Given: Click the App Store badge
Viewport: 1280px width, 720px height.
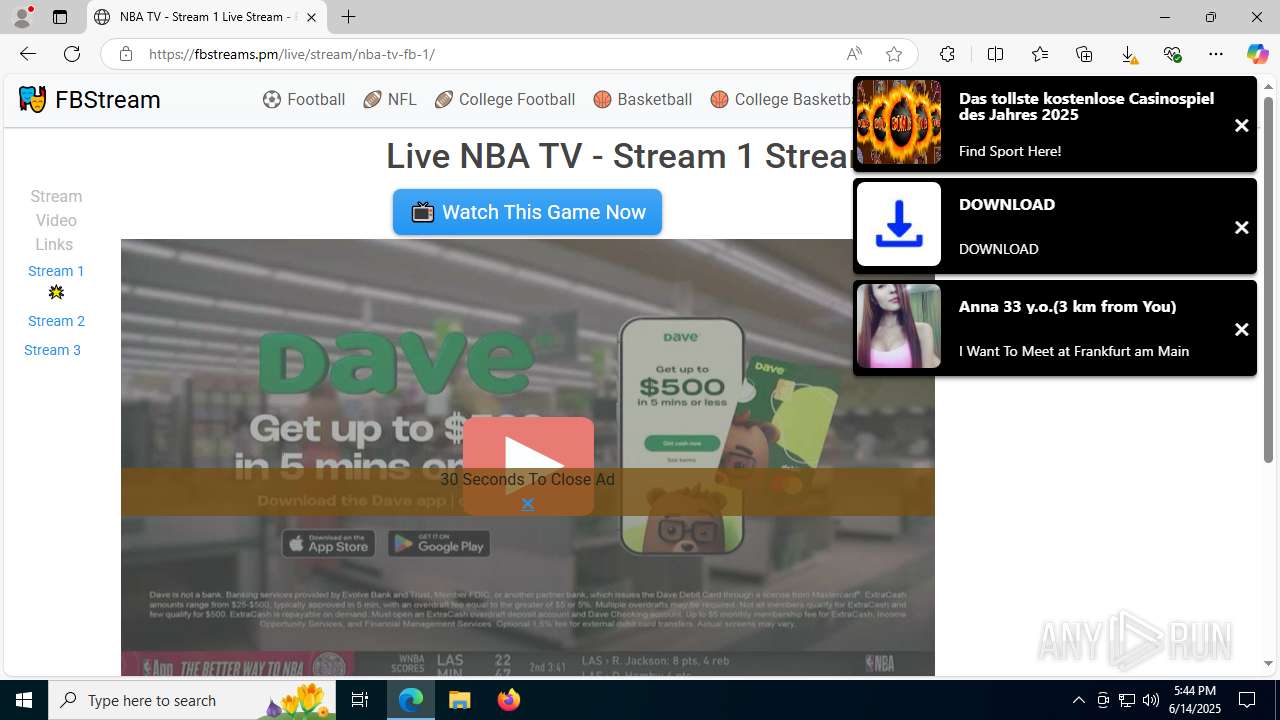Looking at the screenshot, I should (x=328, y=544).
